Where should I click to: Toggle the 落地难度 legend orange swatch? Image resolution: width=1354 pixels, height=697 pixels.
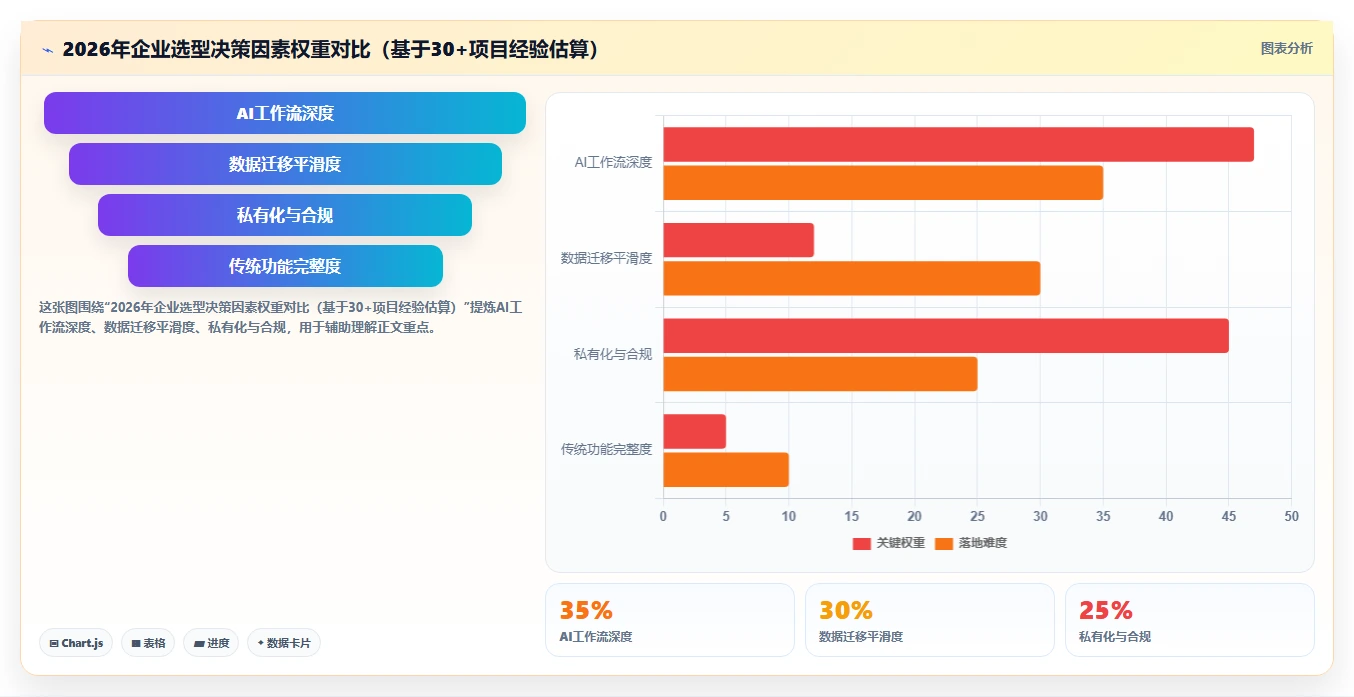tap(944, 543)
